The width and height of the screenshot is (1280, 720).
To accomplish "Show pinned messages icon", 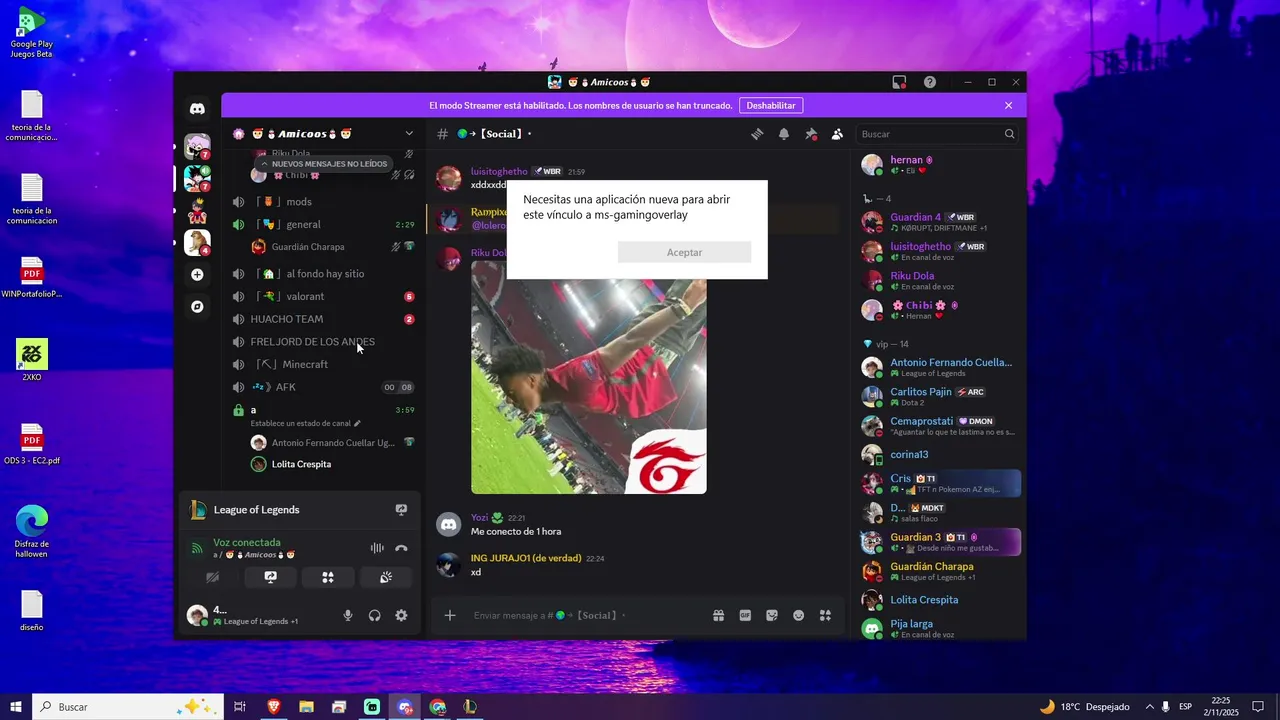I will click(x=811, y=134).
